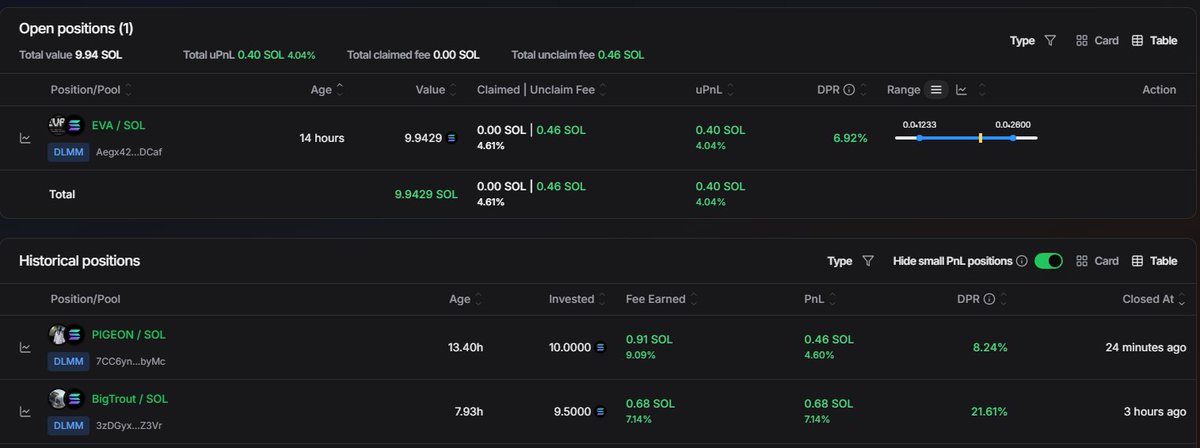The width and height of the screenshot is (1200, 448).
Task: Click the DLMM badge in the PIGEON row
Action: point(67,361)
